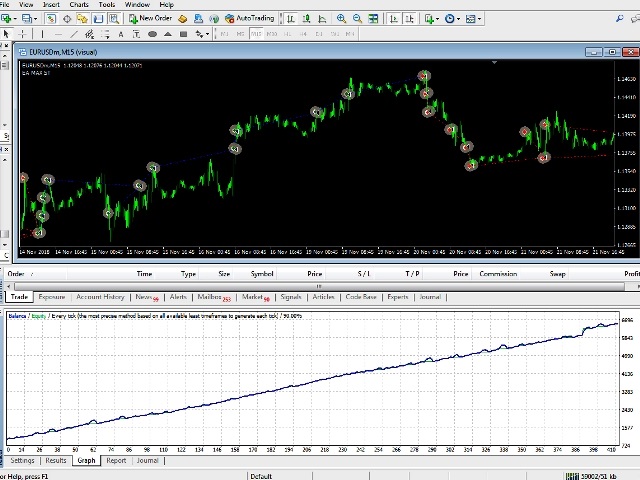Expand the Profiles dropdown arrow
The height and width of the screenshot is (480, 640).
(36, 18)
